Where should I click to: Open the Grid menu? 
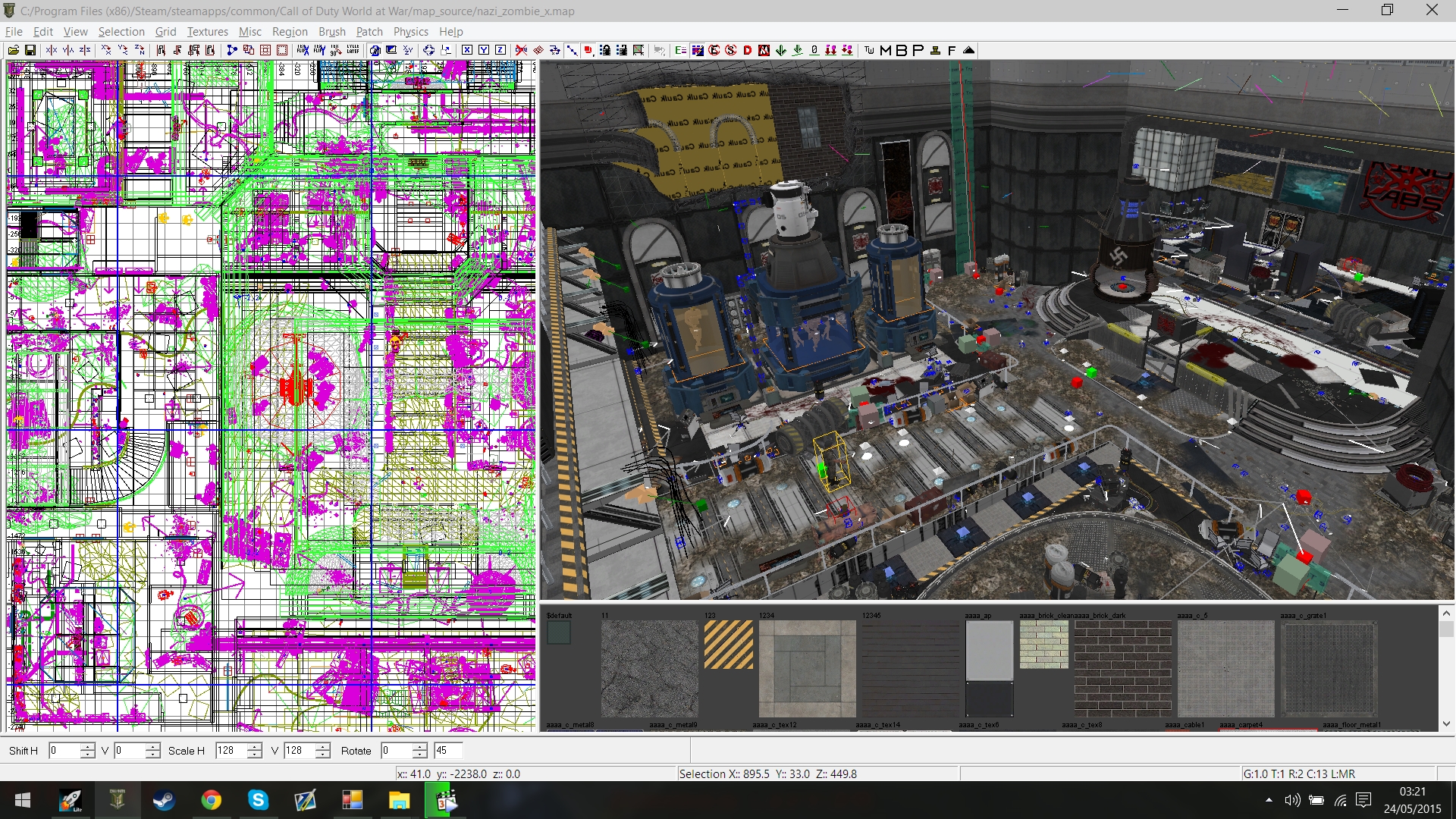tap(165, 32)
